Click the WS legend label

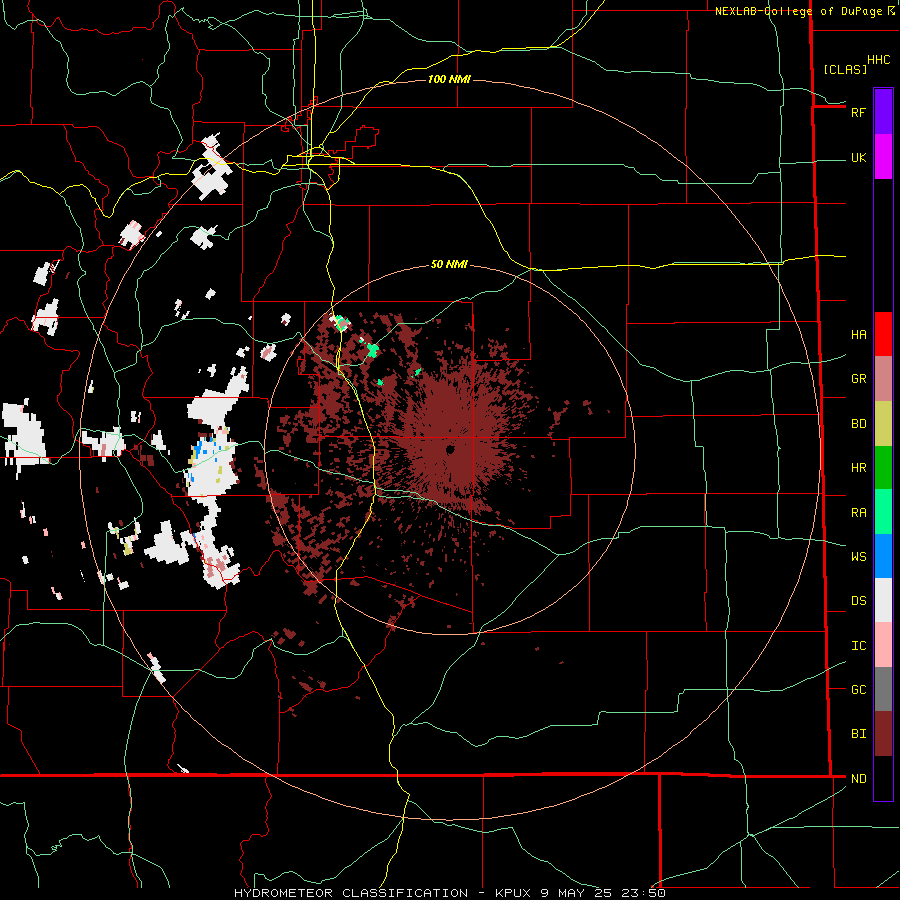tap(858, 557)
